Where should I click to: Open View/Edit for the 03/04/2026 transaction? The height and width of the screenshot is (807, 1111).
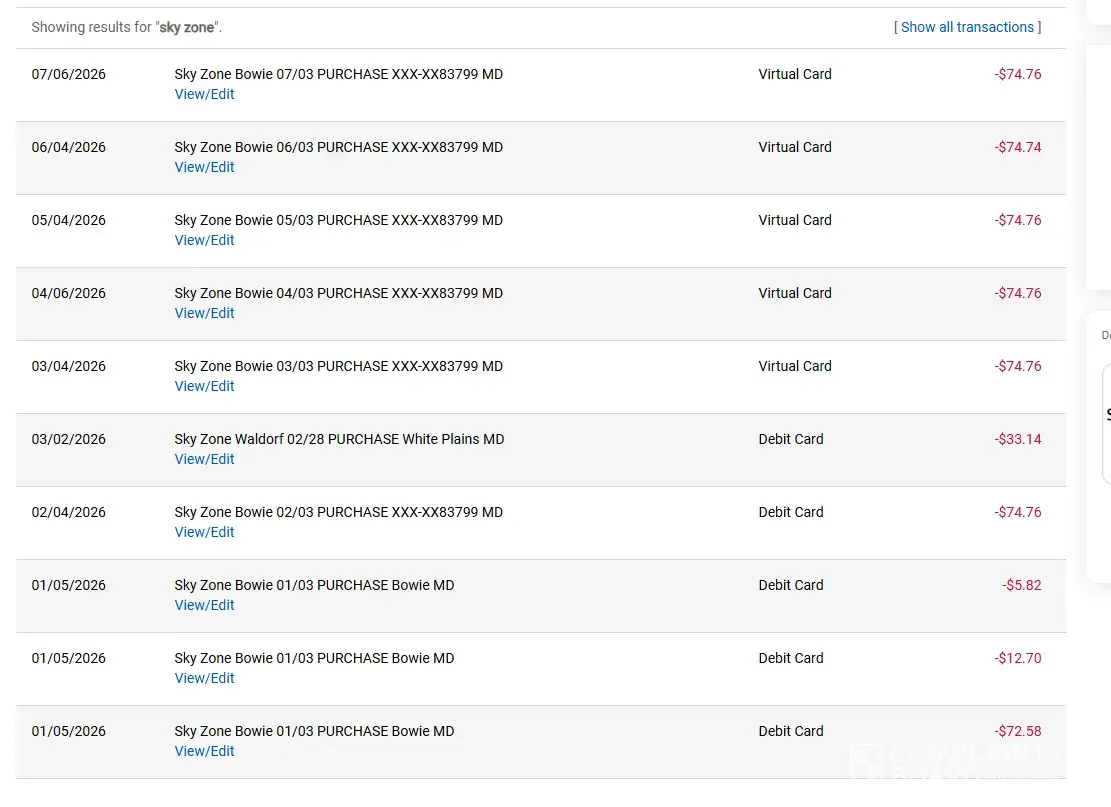204,386
